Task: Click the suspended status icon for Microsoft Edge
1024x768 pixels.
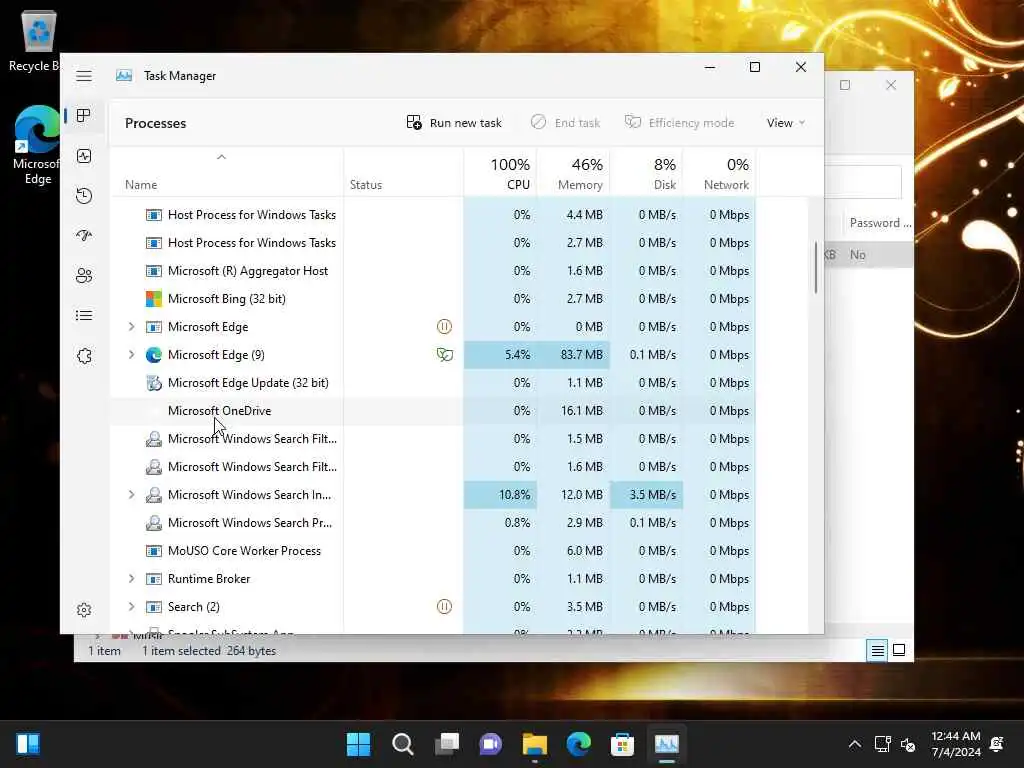Action: click(x=444, y=327)
